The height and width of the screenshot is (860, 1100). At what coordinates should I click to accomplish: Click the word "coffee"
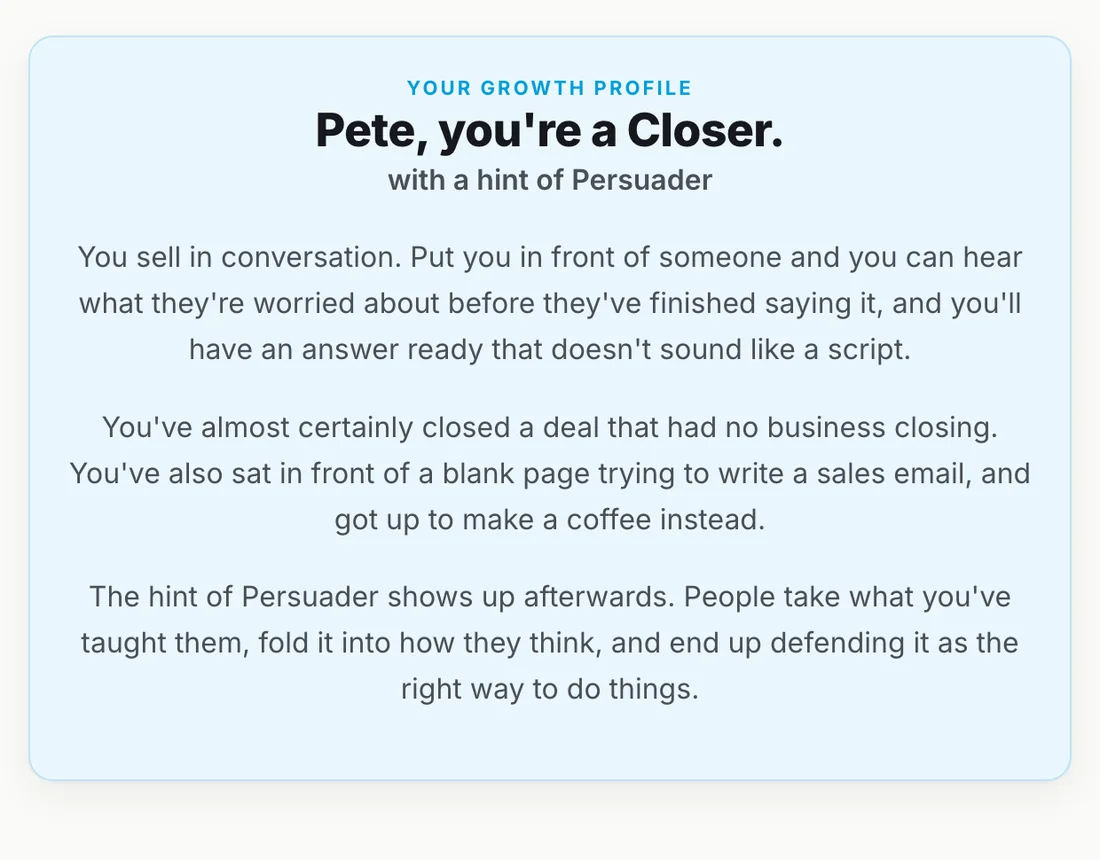[609, 520]
